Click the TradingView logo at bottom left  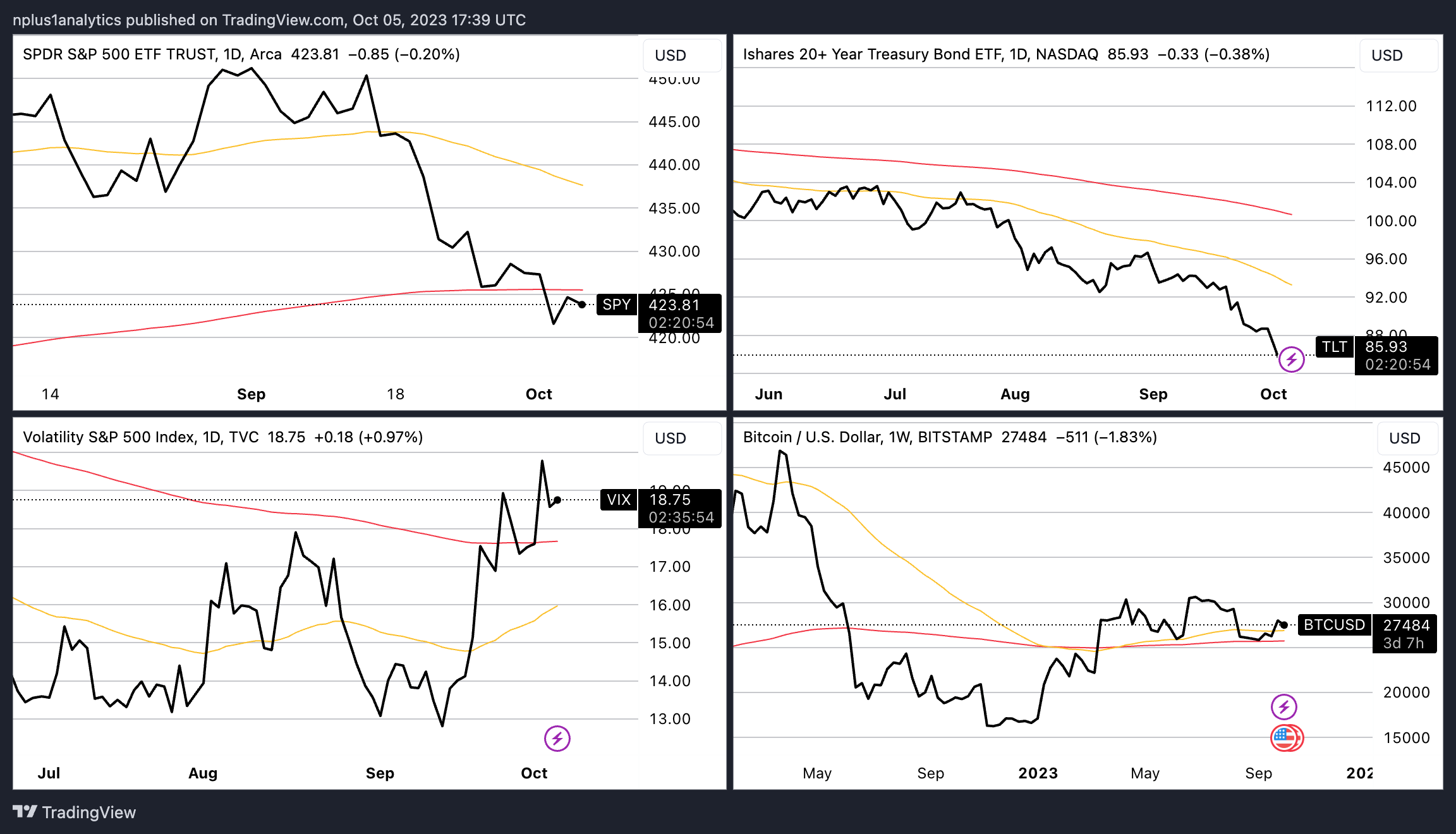tap(74, 812)
